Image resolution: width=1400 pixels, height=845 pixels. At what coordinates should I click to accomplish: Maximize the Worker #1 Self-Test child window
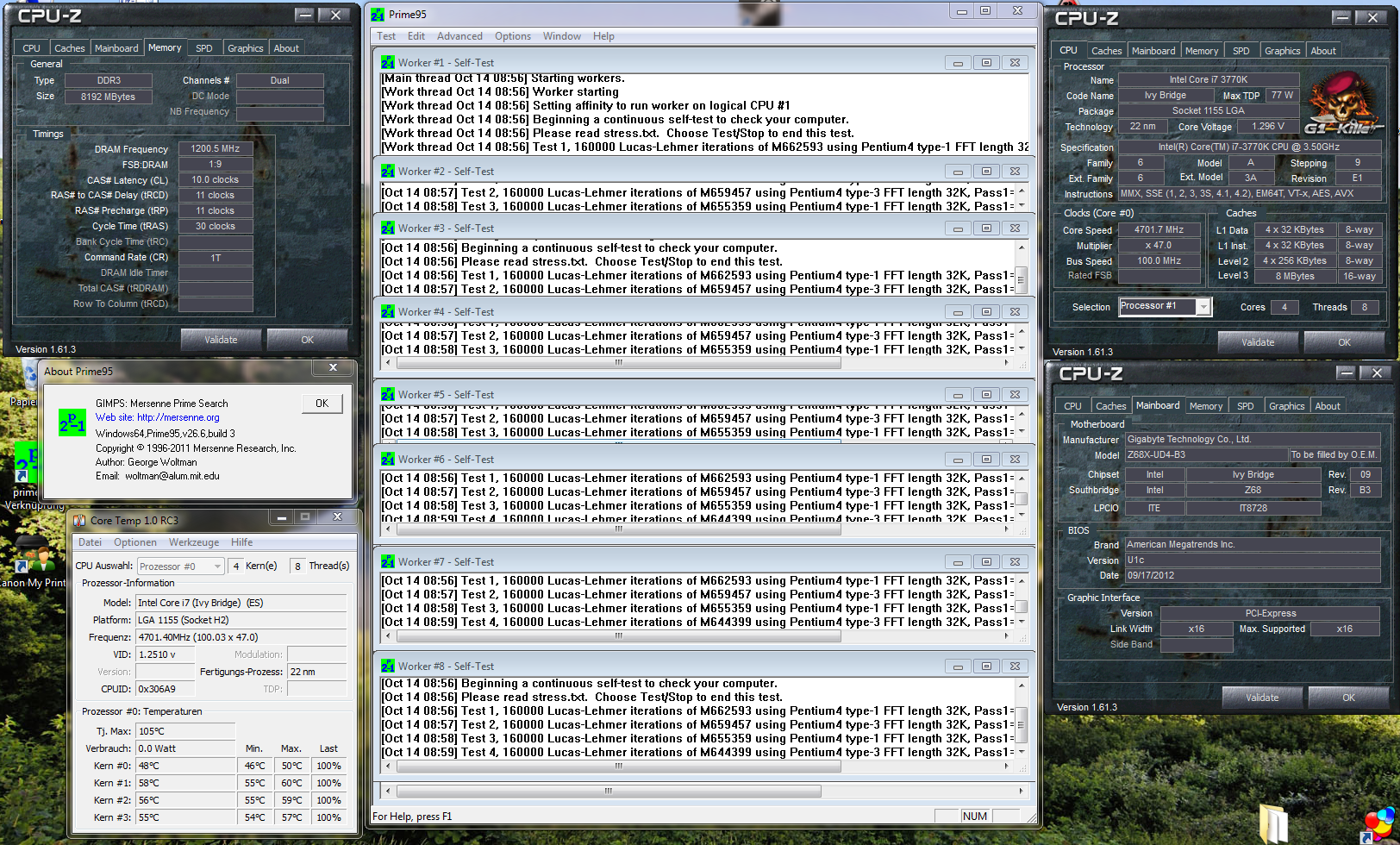tap(986, 63)
